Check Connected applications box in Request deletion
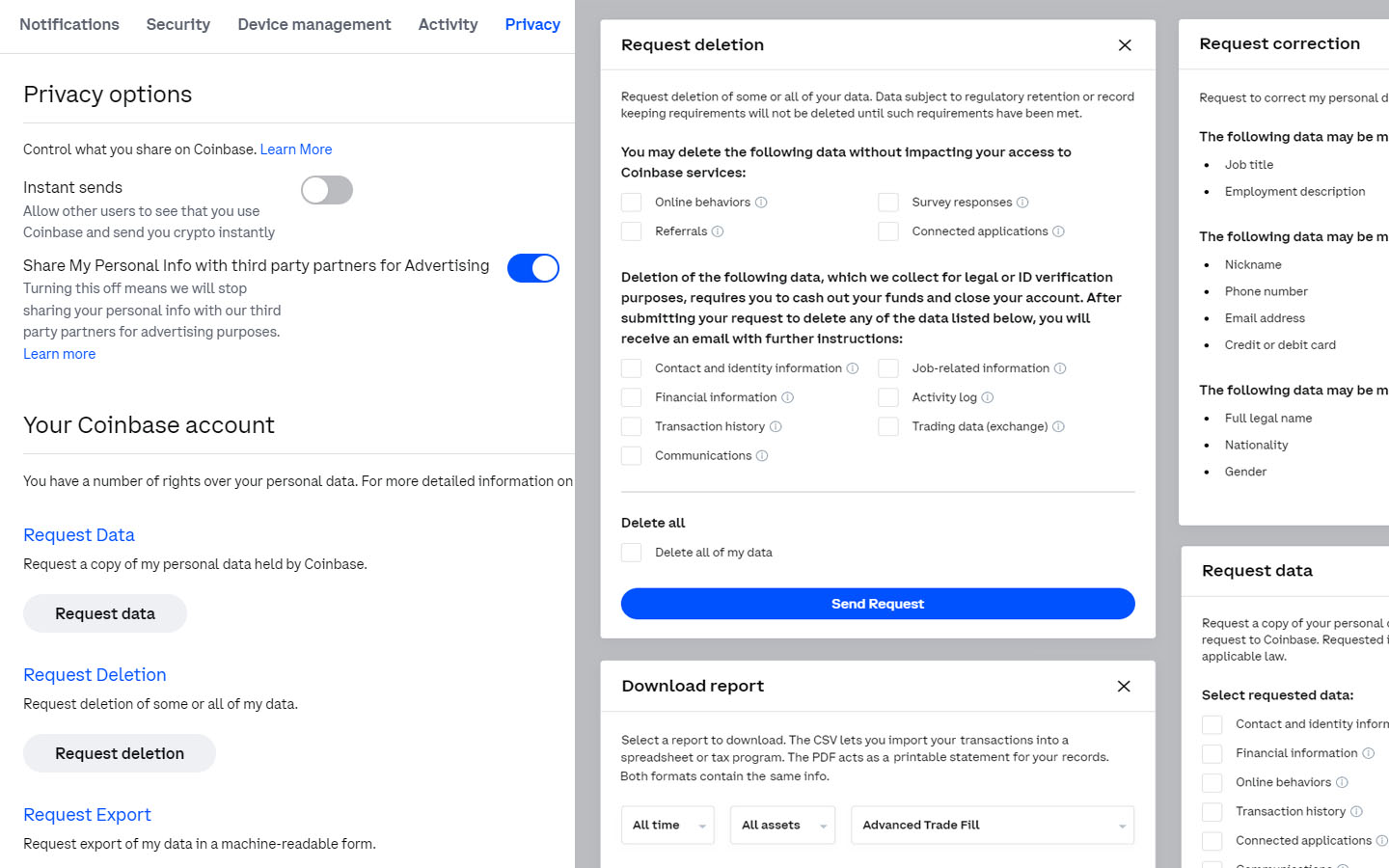 tap(888, 231)
